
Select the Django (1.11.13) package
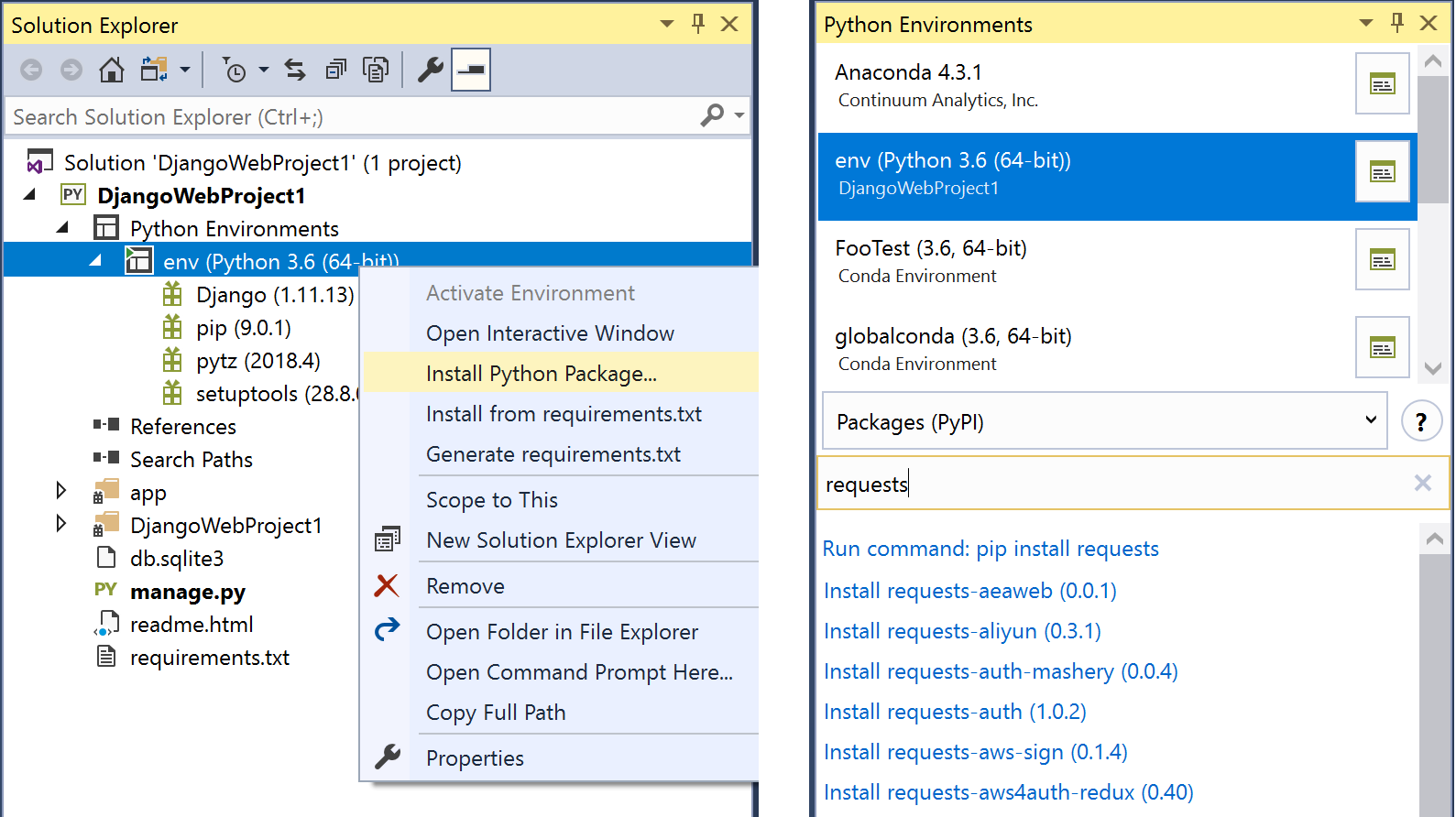pyautogui.click(x=275, y=295)
